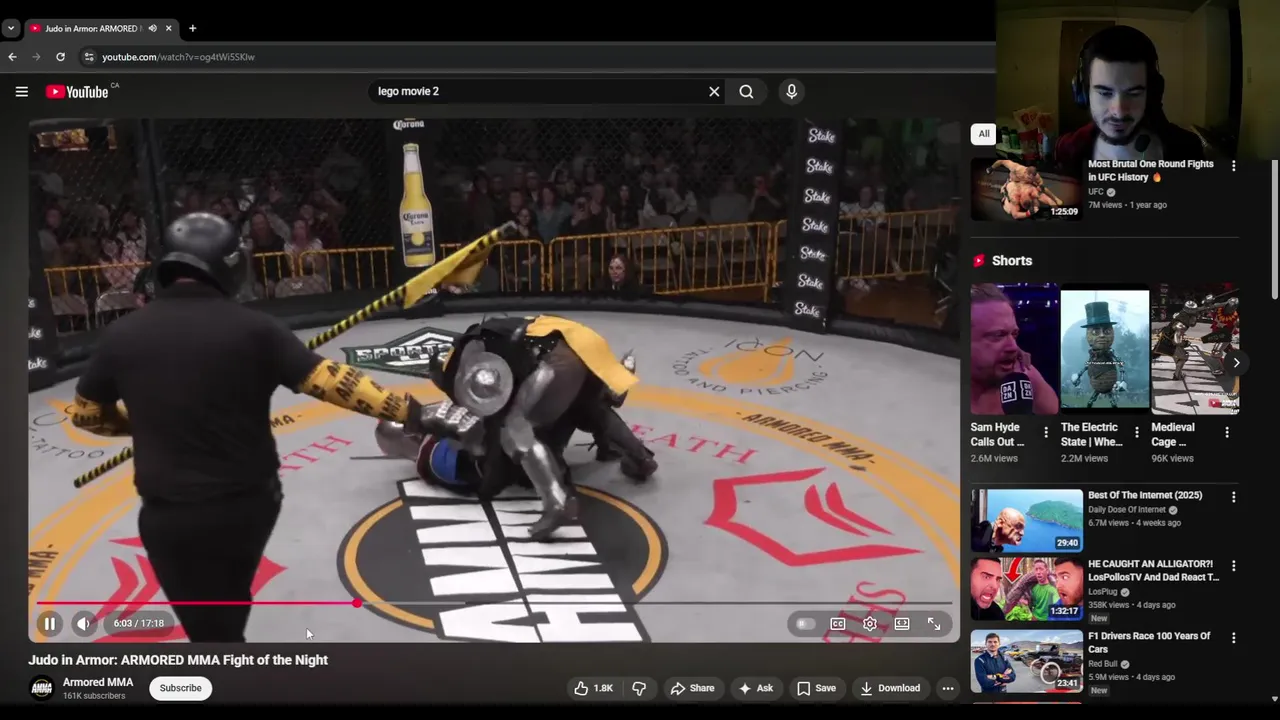Open Daily Dose Of Internet channel name
Viewport: 1280px width, 720px height.
(x=1129, y=510)
